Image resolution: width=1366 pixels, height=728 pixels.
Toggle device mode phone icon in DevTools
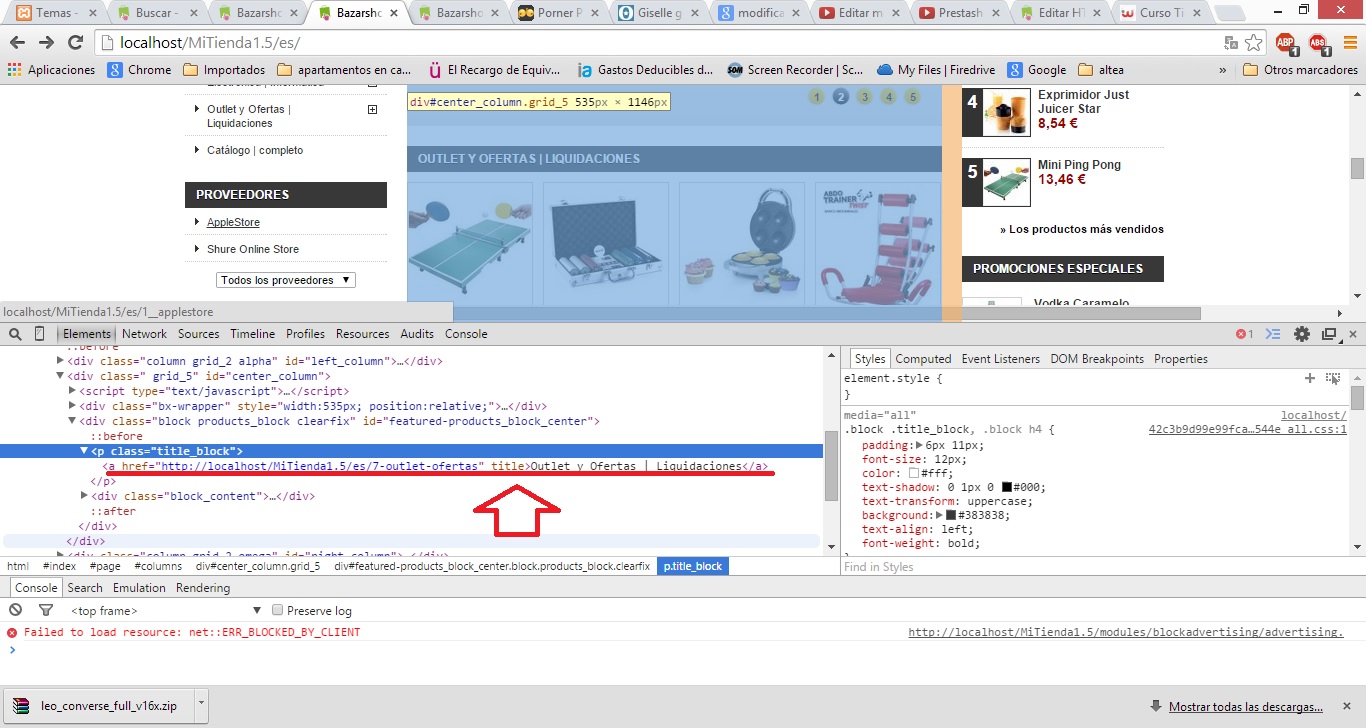39,334
